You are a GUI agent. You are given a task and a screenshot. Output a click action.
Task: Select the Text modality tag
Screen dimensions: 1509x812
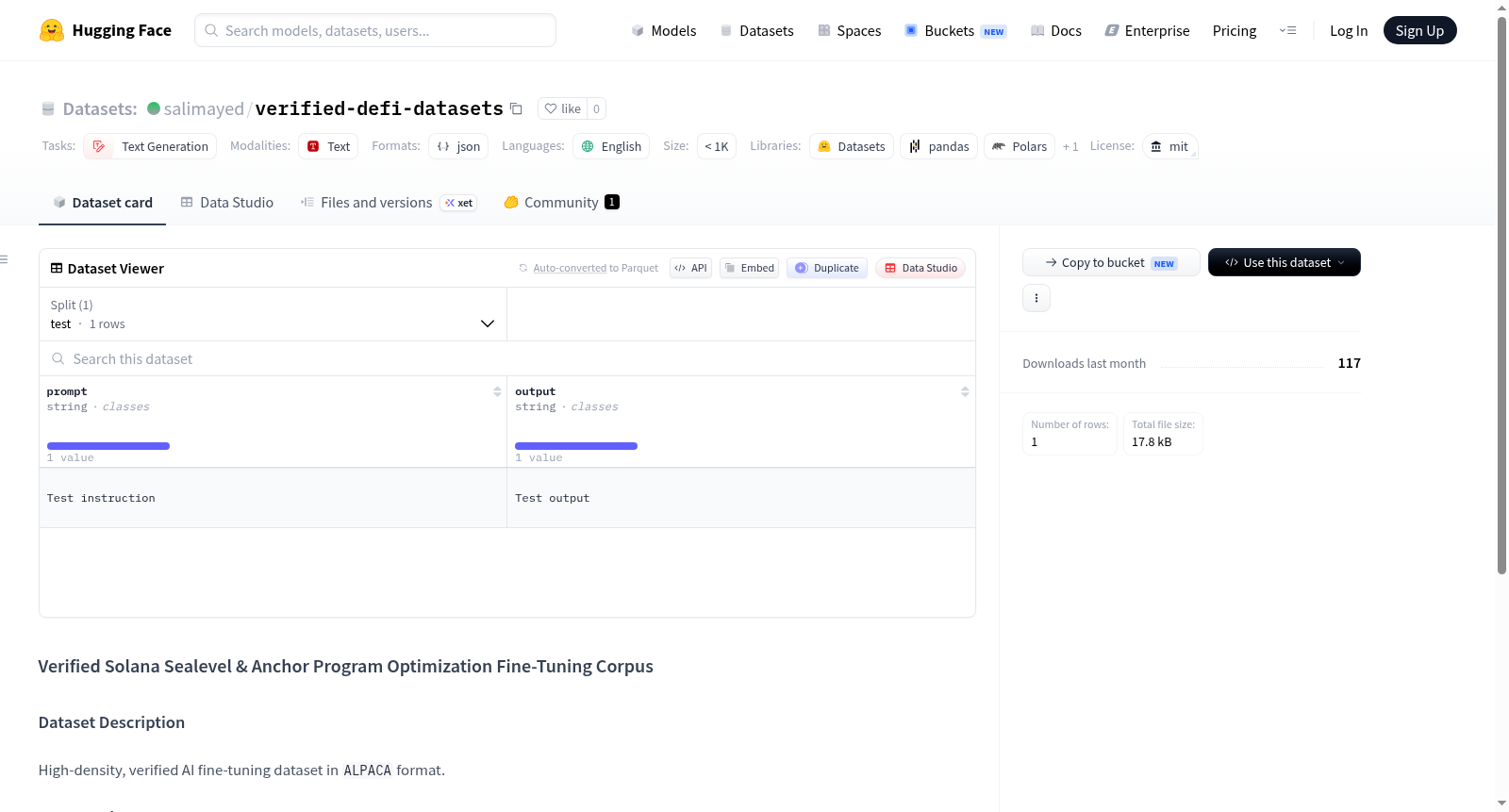pos(328,146)
